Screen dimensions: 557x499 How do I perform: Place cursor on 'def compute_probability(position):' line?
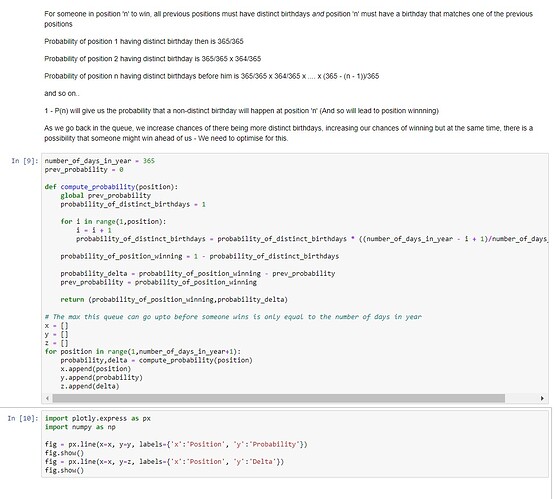pos(111,187)
